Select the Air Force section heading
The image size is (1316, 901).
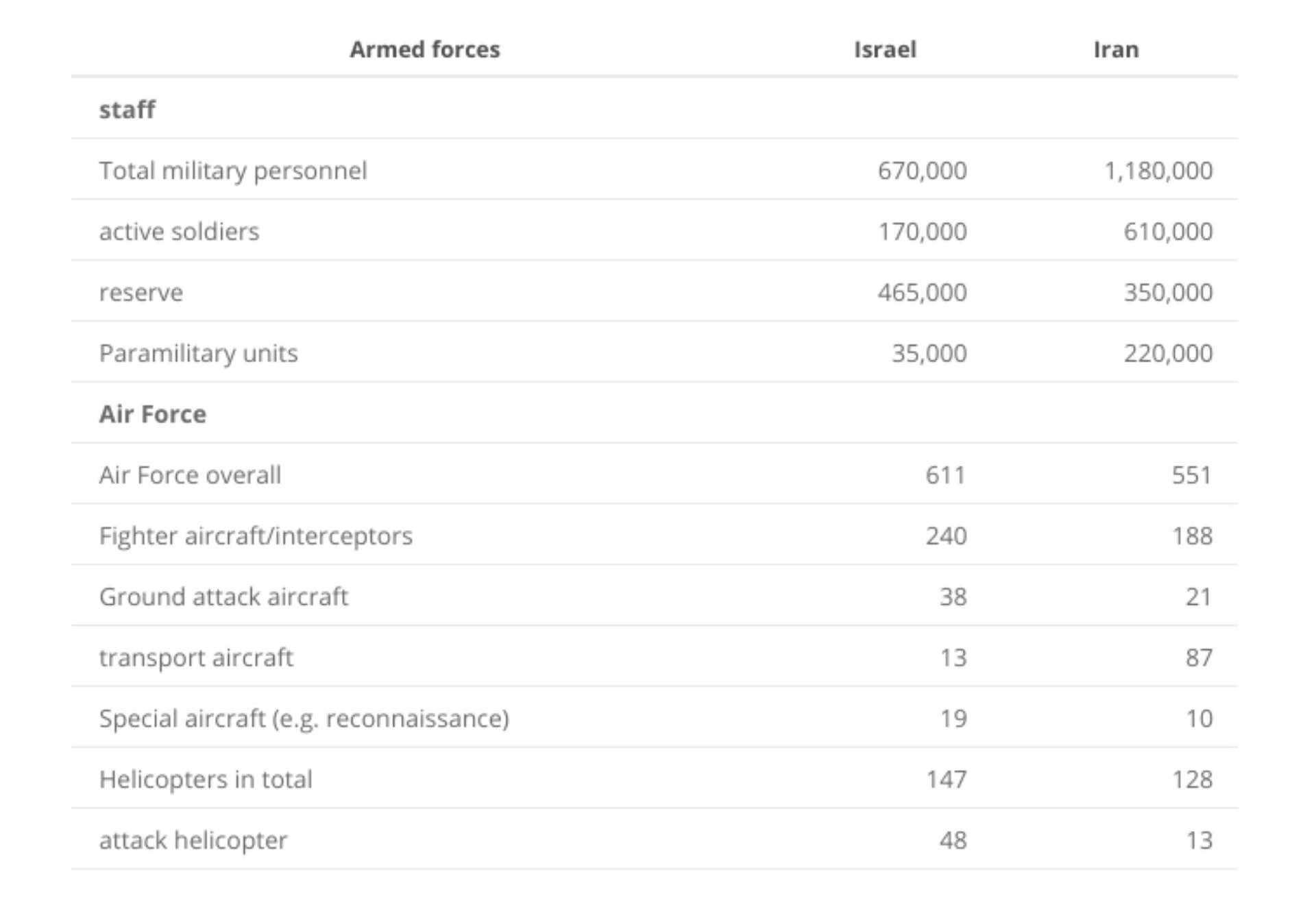click(153, 414)
